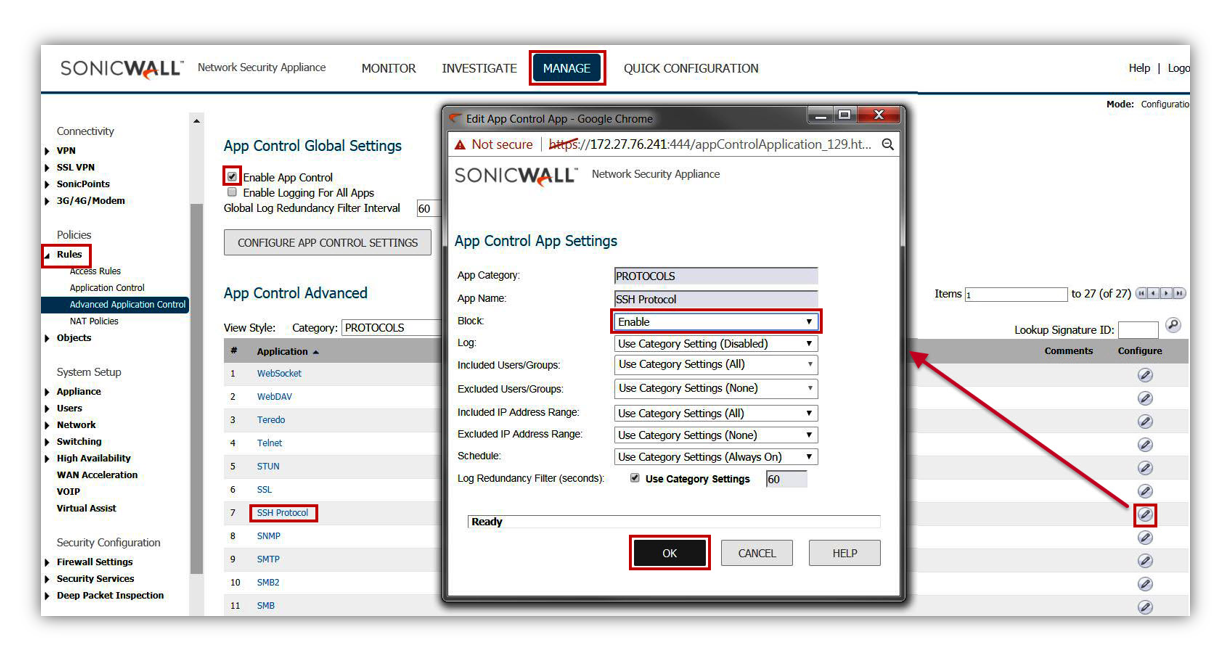Edit SSH Protocol using its pencil icon
1227x651 pixels.
[x=1145, y=515]
